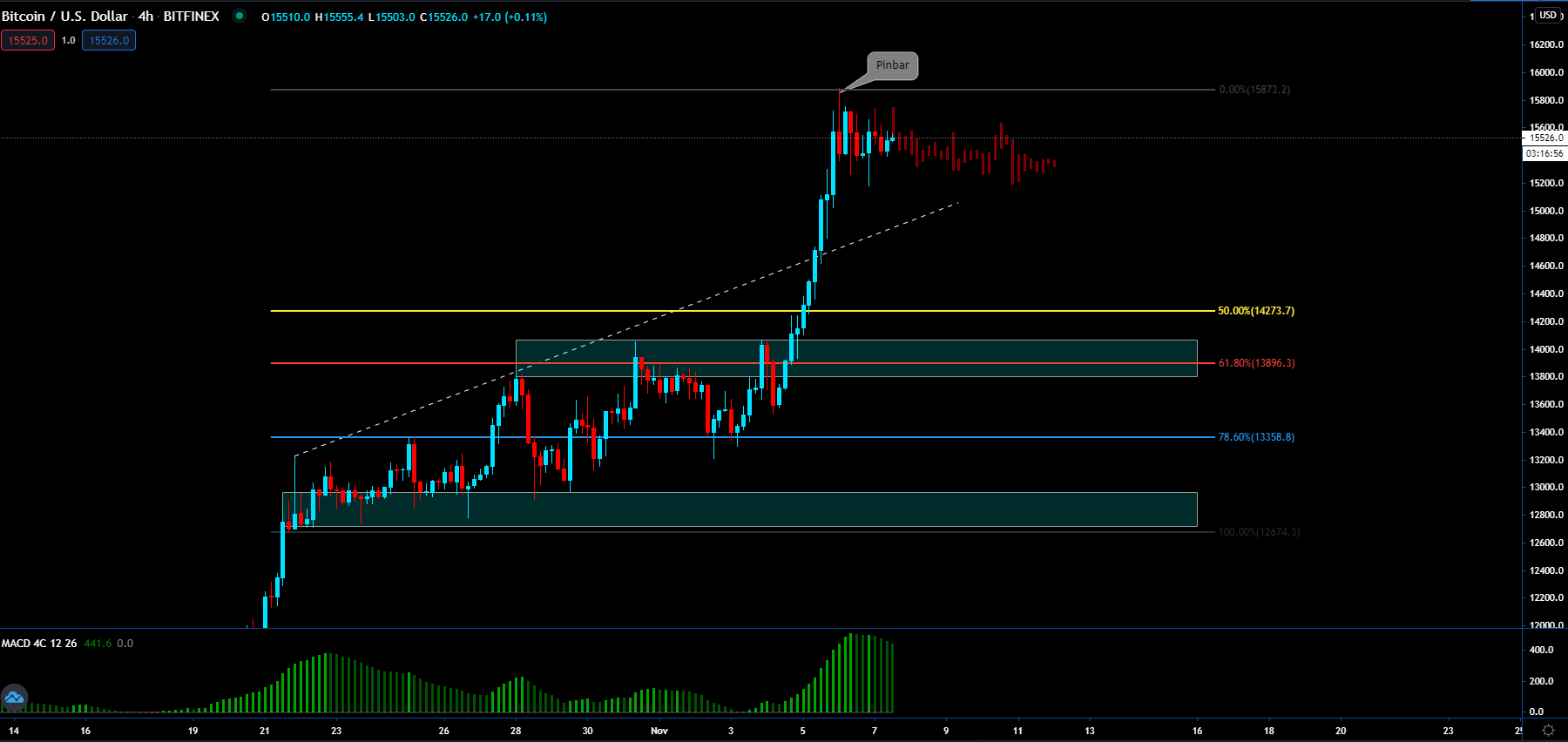Click the 1.0 quantity field between prices
Viewport: 1568px width, 742px height.
[x=69, y=40]
